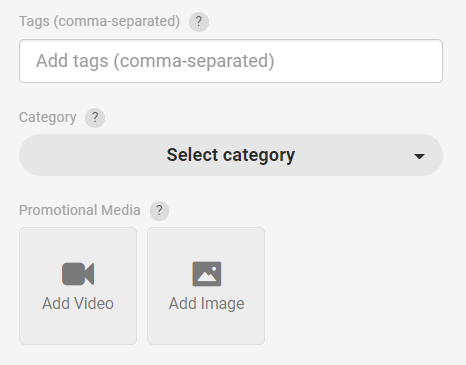
Task: Click the 'Tags (comma-separated)' field label
Action: click(99, 22)
